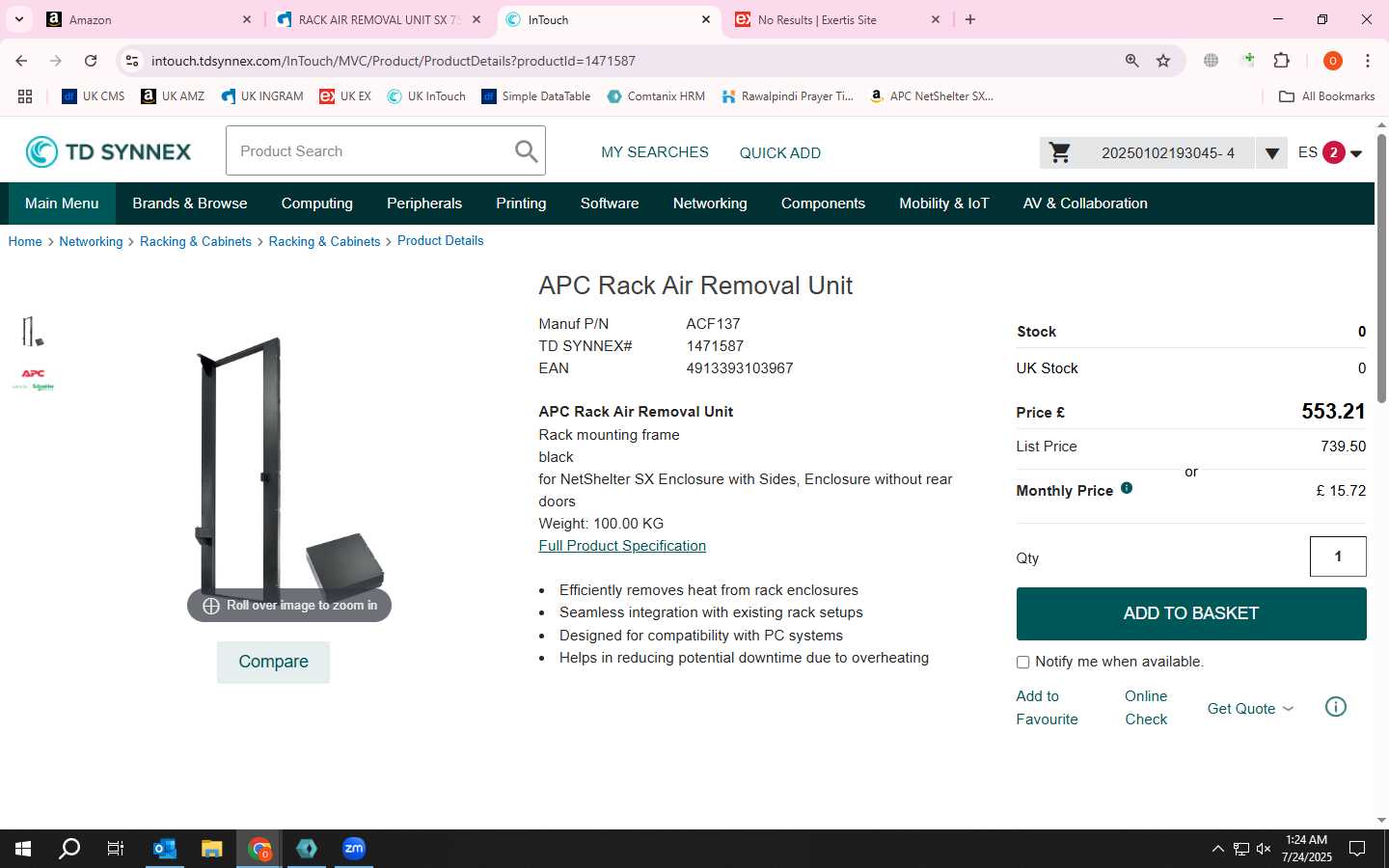Go back with browser back arrow

[x=21, y=61]
